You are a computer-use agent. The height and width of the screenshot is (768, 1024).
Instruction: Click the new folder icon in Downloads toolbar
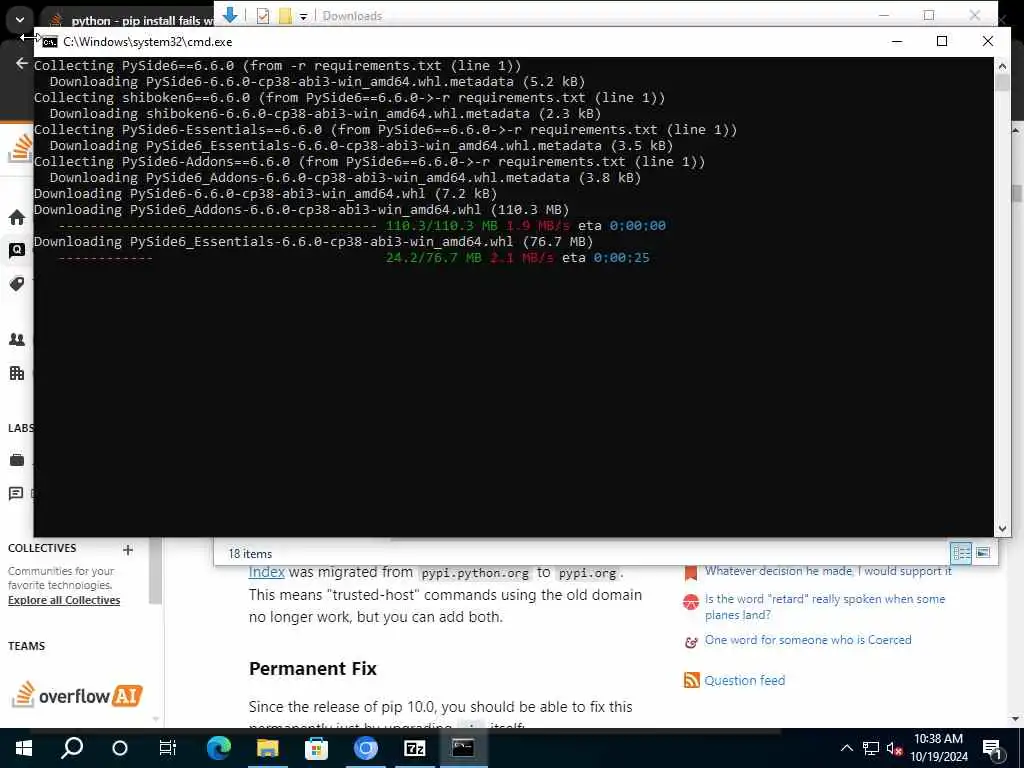coord(285,16)
